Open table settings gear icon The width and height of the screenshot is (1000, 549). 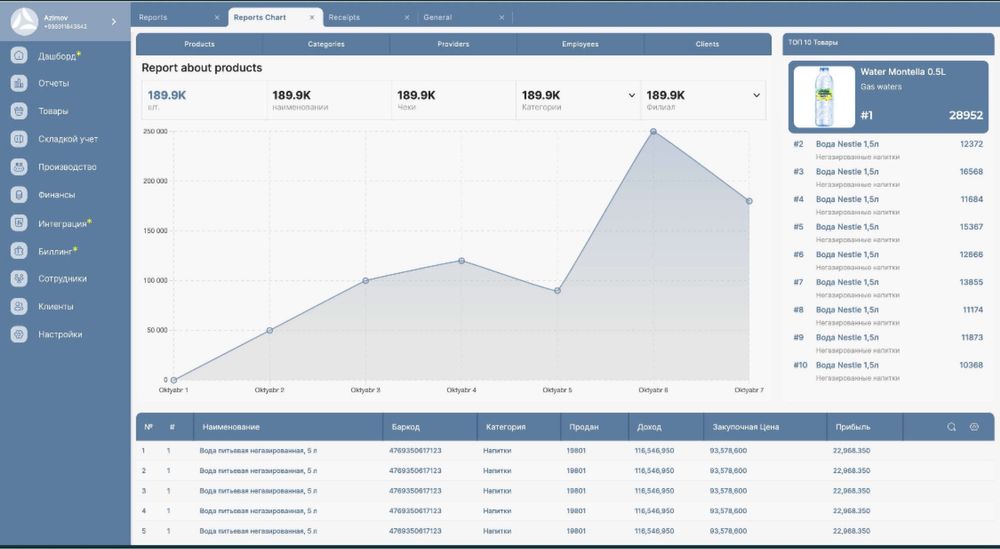click(974, 427)
